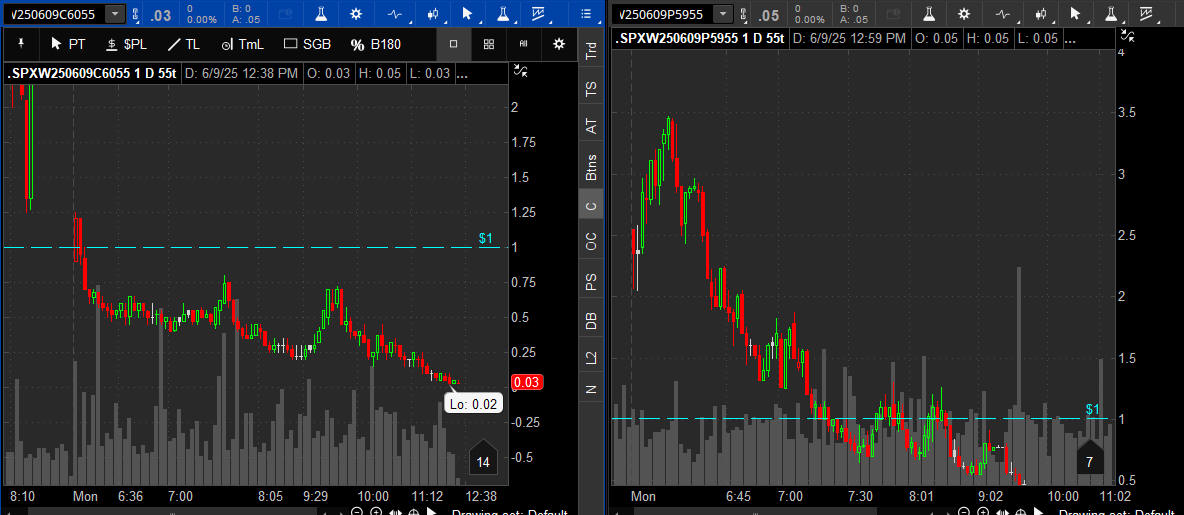Open the Trd sidebar tab
This screenshot has width=1184, height=515.
[591, 52]
